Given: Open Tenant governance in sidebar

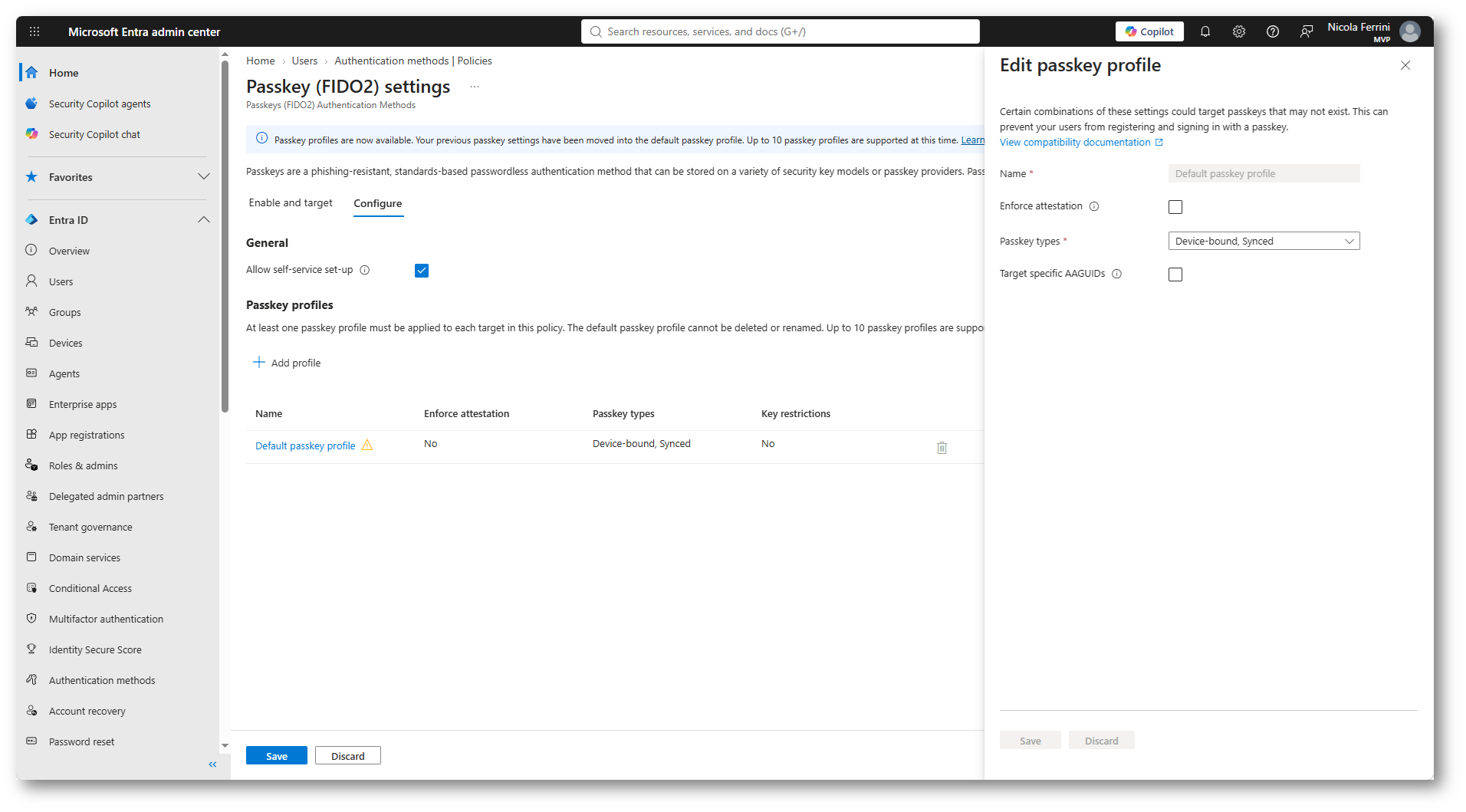Looking at the screenshot, I should pos(90,527).
